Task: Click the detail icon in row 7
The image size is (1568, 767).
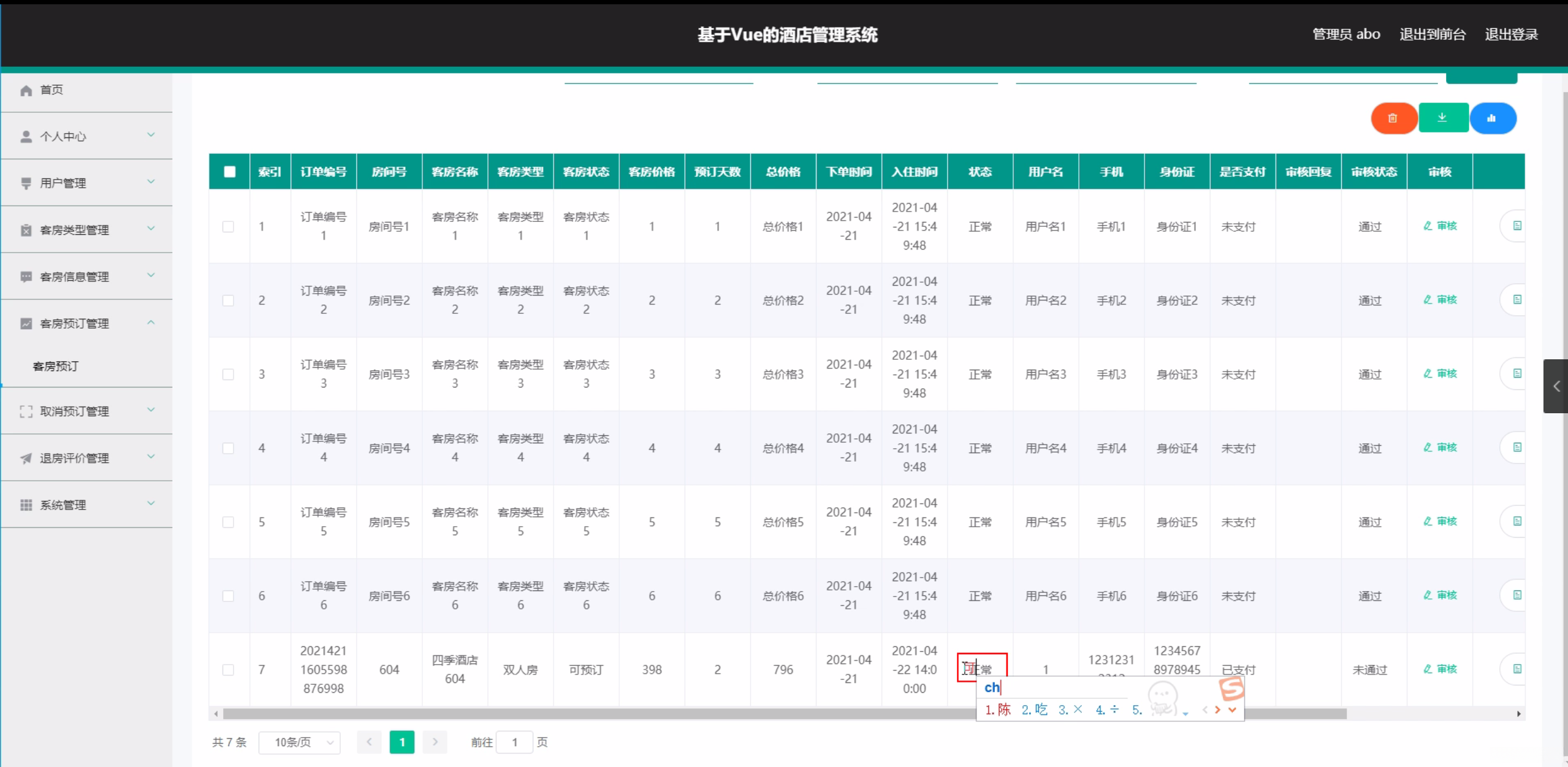Action: [1517, 669]
